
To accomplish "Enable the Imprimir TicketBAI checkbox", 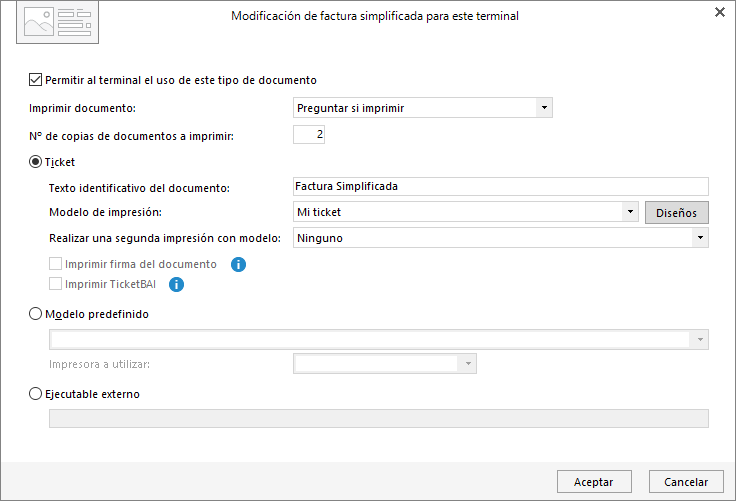I will point(55,284).
